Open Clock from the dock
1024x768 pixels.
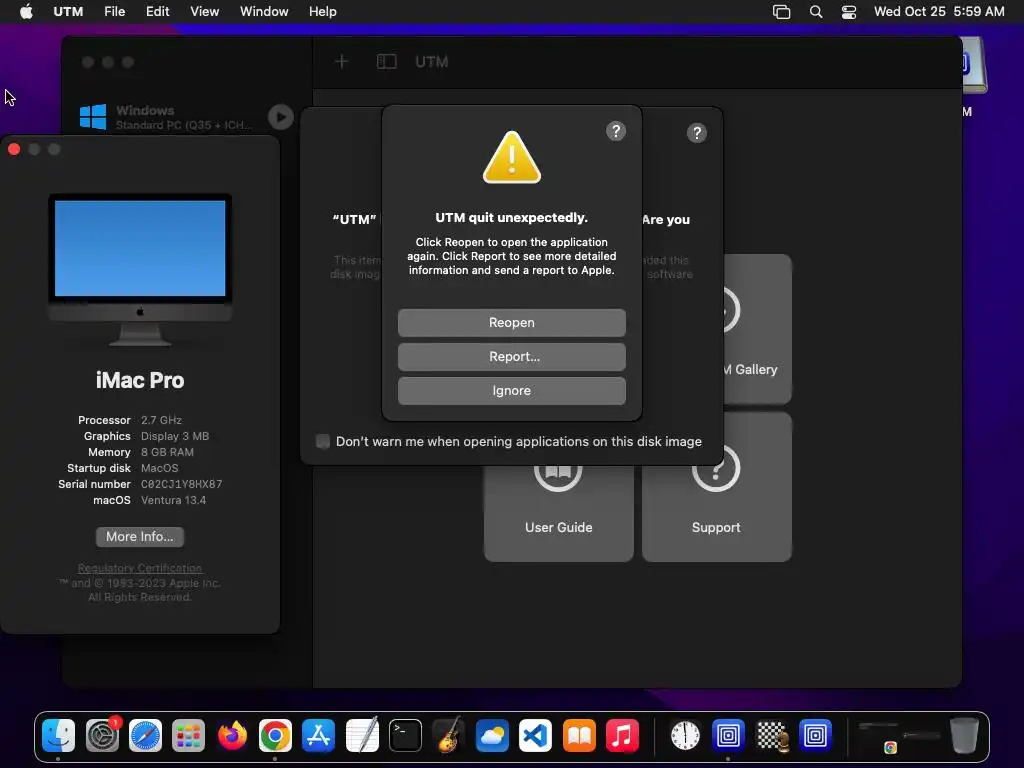(x=685, y=736)
